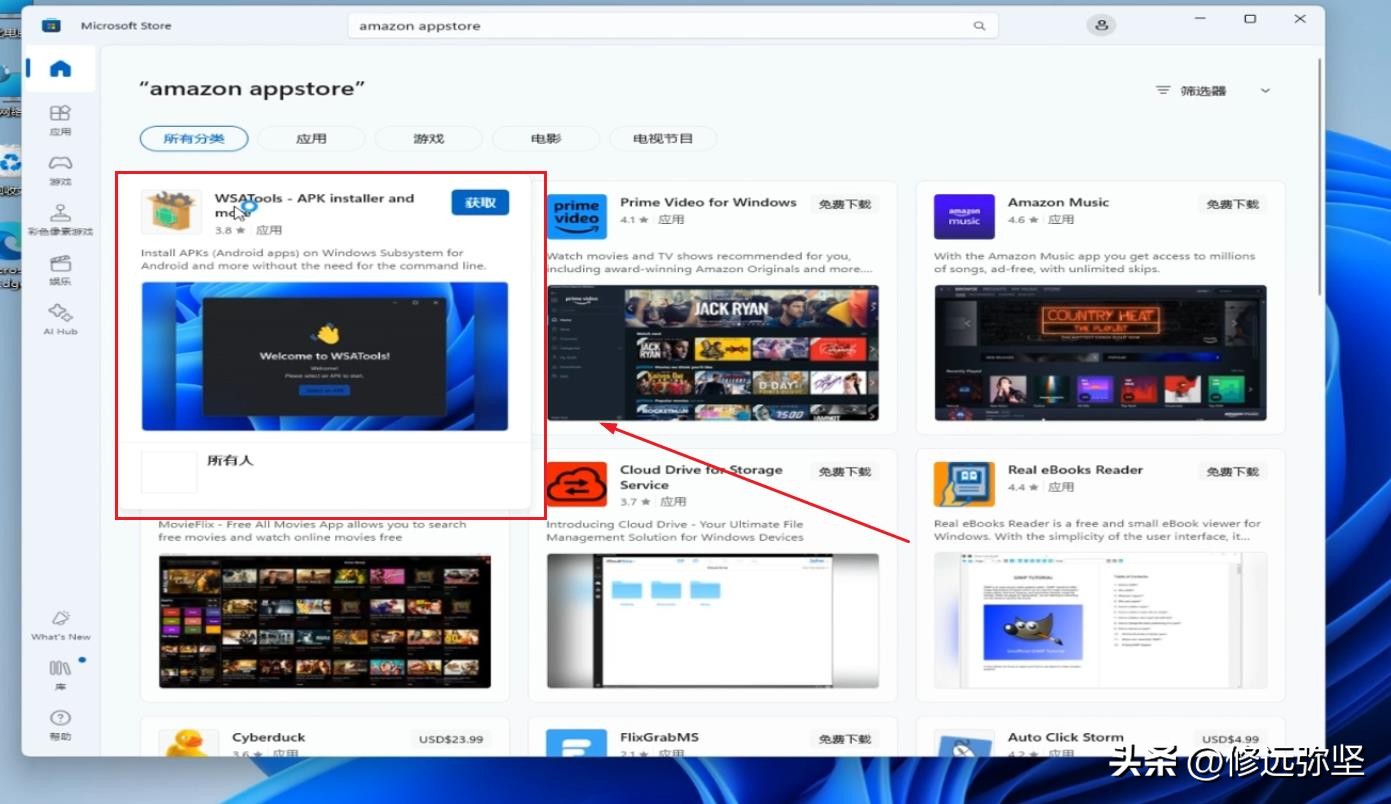Click the Amazon Music app icon
1391x804 pixels.
point(964,217)
